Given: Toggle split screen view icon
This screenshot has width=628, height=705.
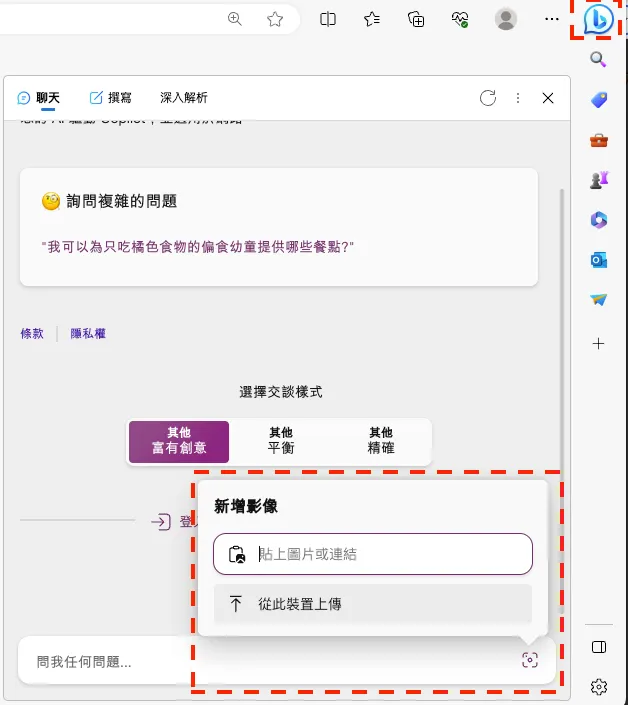Looking at the screenshot, I should click(328, 19).
